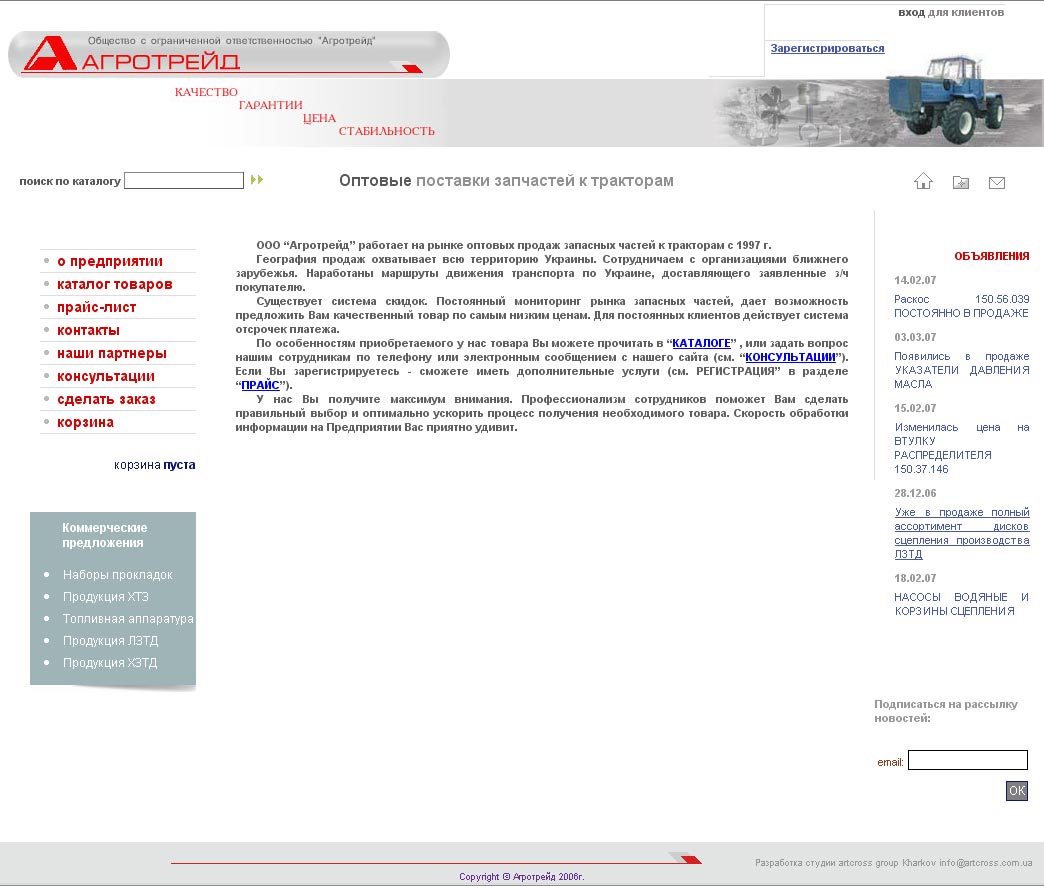Open the 'прайс-лист' page

tap(97, 307)
